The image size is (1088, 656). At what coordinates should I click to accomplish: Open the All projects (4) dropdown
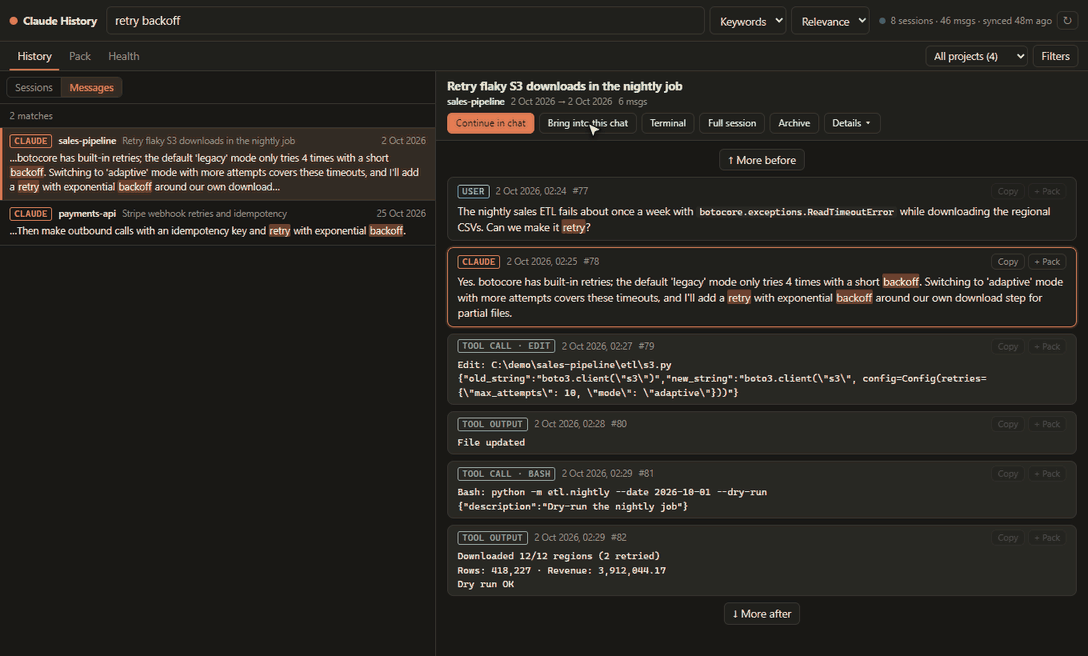(976, 56)
